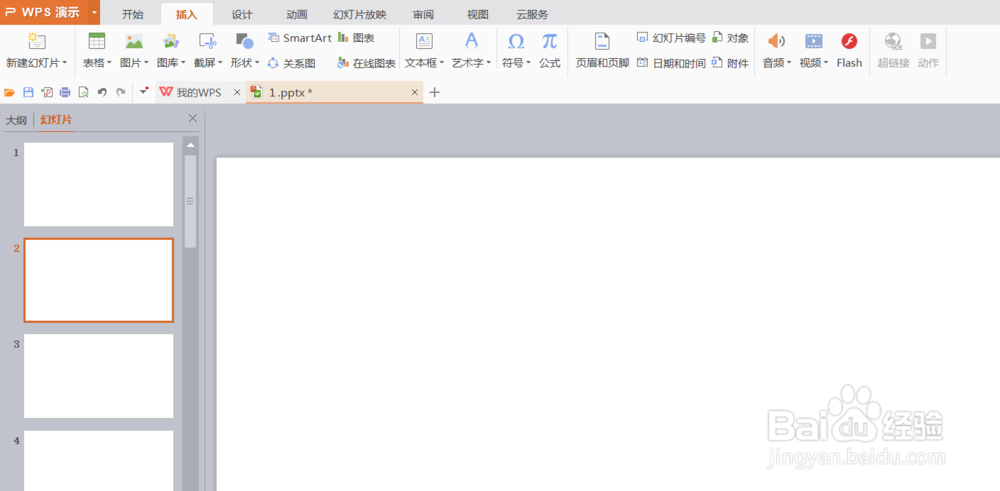Save the file with the floppy disk icon

coord(28,92)
